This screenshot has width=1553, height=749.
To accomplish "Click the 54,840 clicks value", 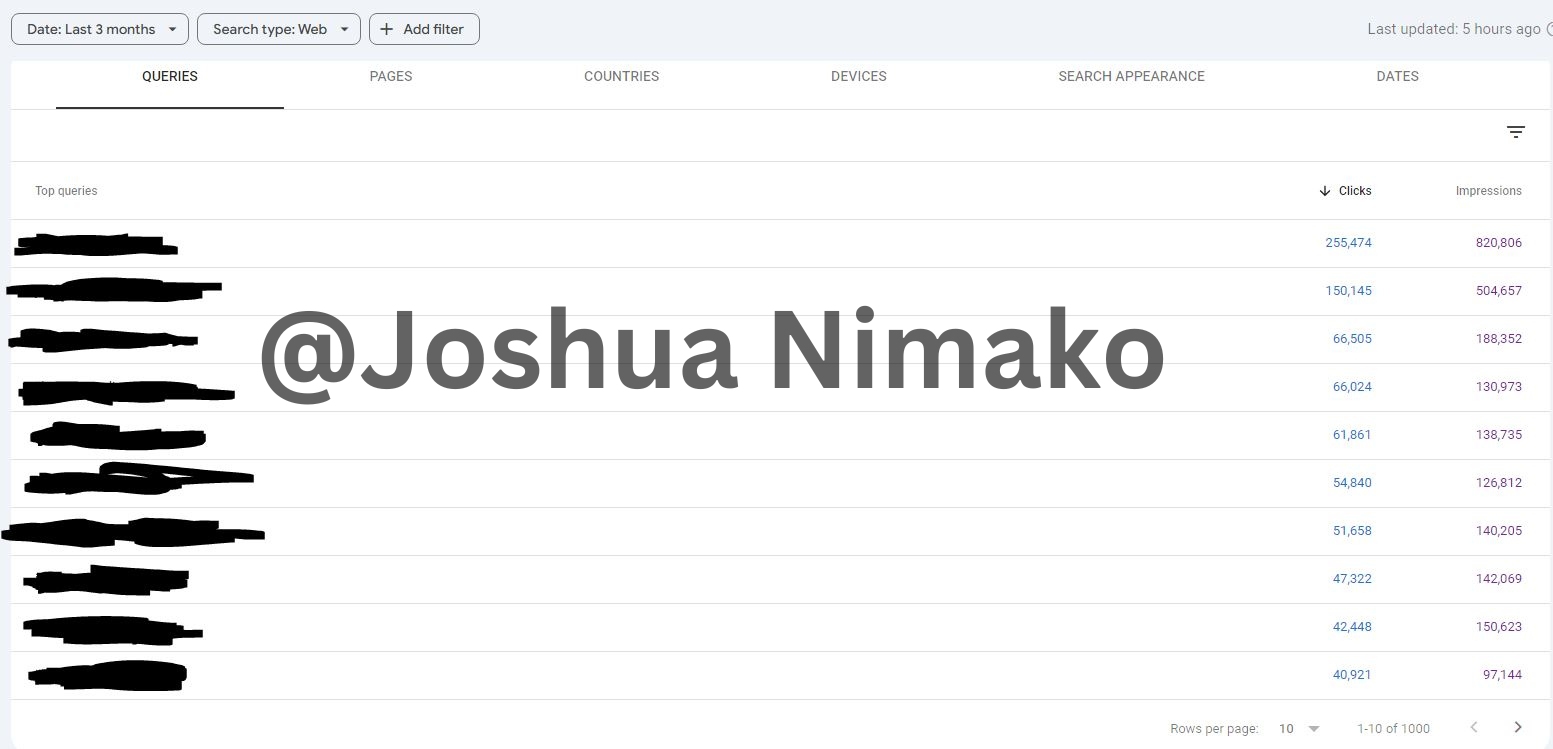I will tap(1352, 483).
